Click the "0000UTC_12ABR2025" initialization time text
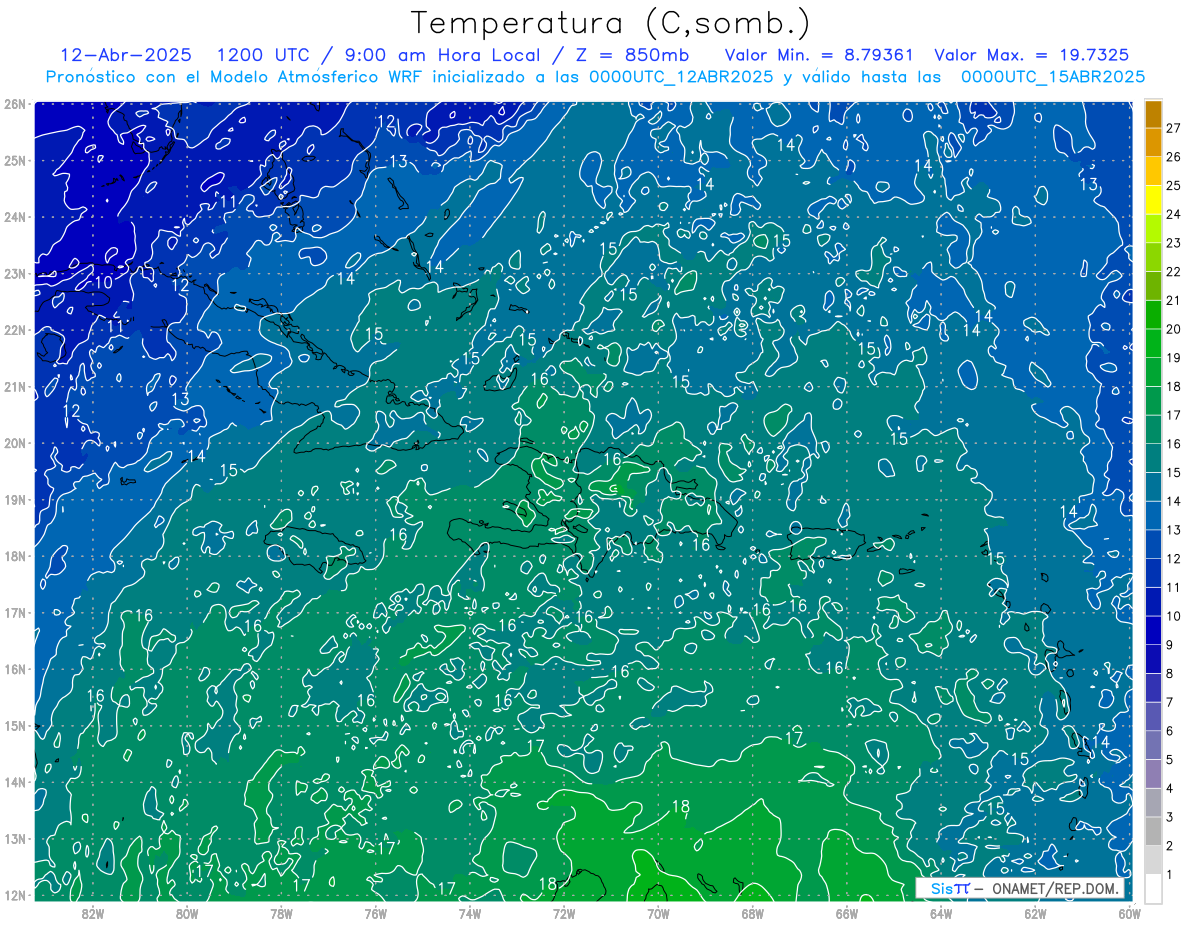1200x927 pixels. (681, 76)
